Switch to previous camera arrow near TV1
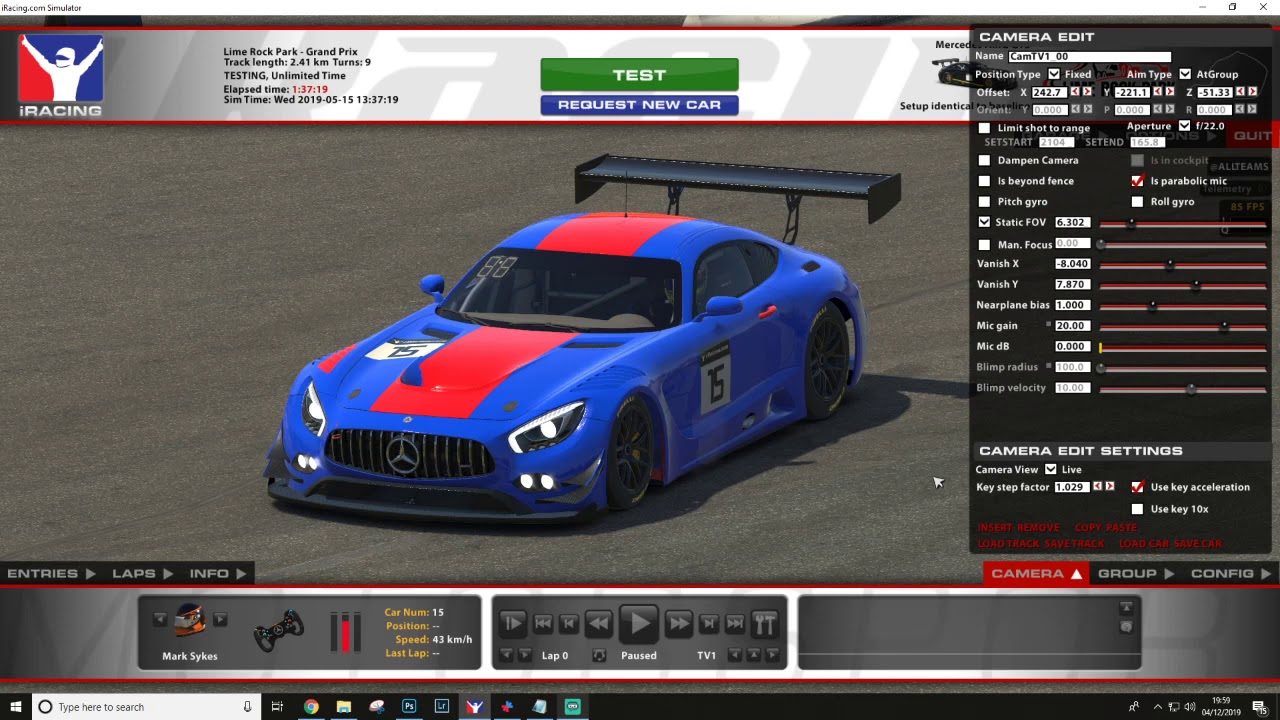The height and width of the screenshot is (720, 1280). (x=735, y=655)
